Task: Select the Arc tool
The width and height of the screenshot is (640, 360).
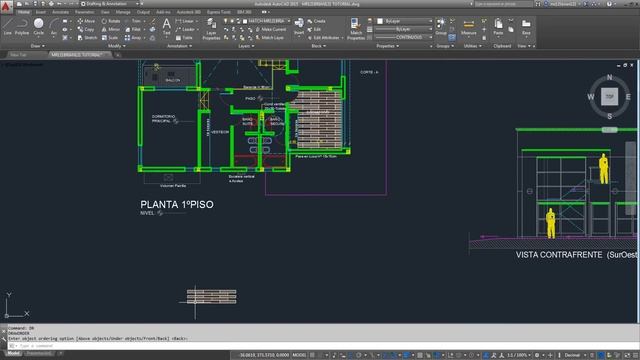Action: (54, 27)
